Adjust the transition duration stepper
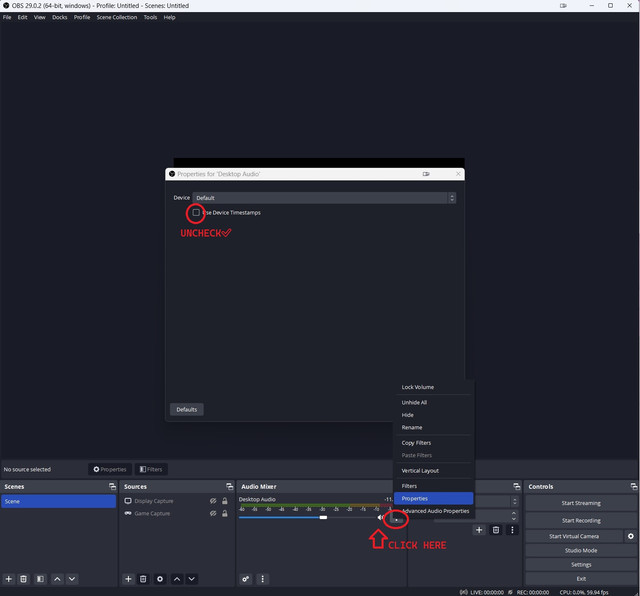Screen dimensions: 640x596 pos(514,516)
